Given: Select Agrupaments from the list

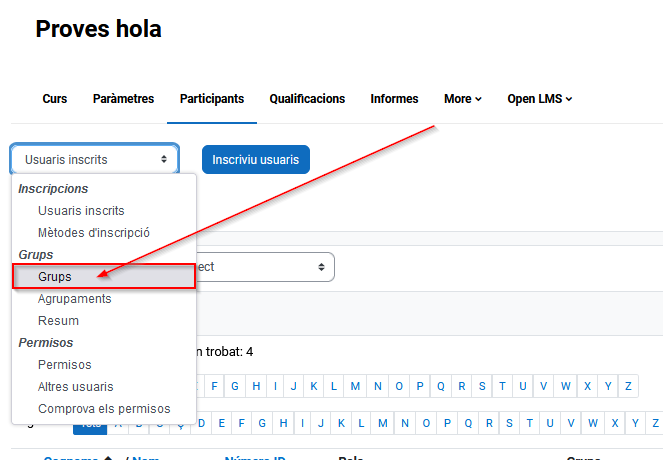Looking at the screenshot, I should click(x=74, y=299).
